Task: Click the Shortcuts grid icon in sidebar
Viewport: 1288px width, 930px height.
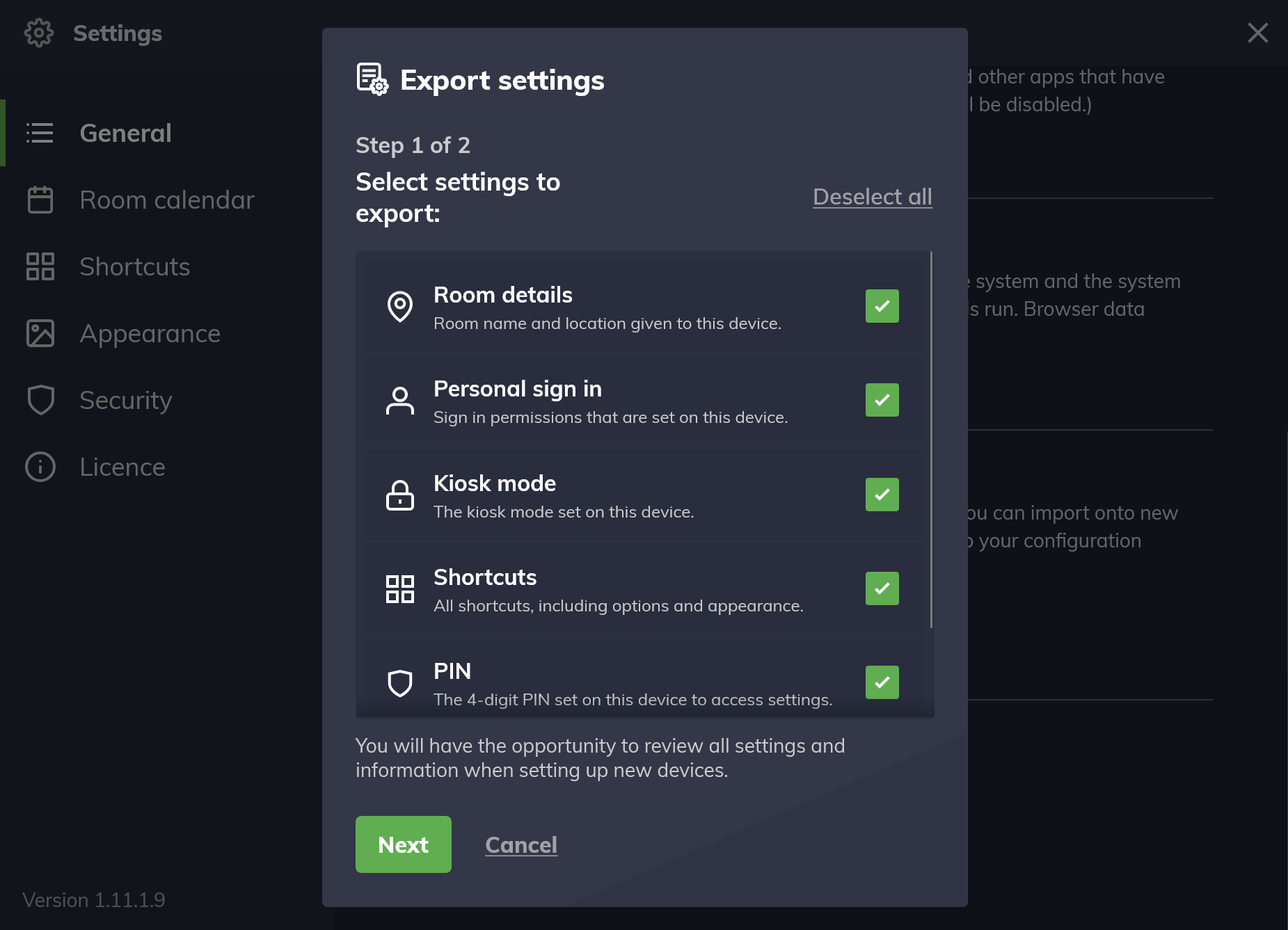Action: coord(40,266)
